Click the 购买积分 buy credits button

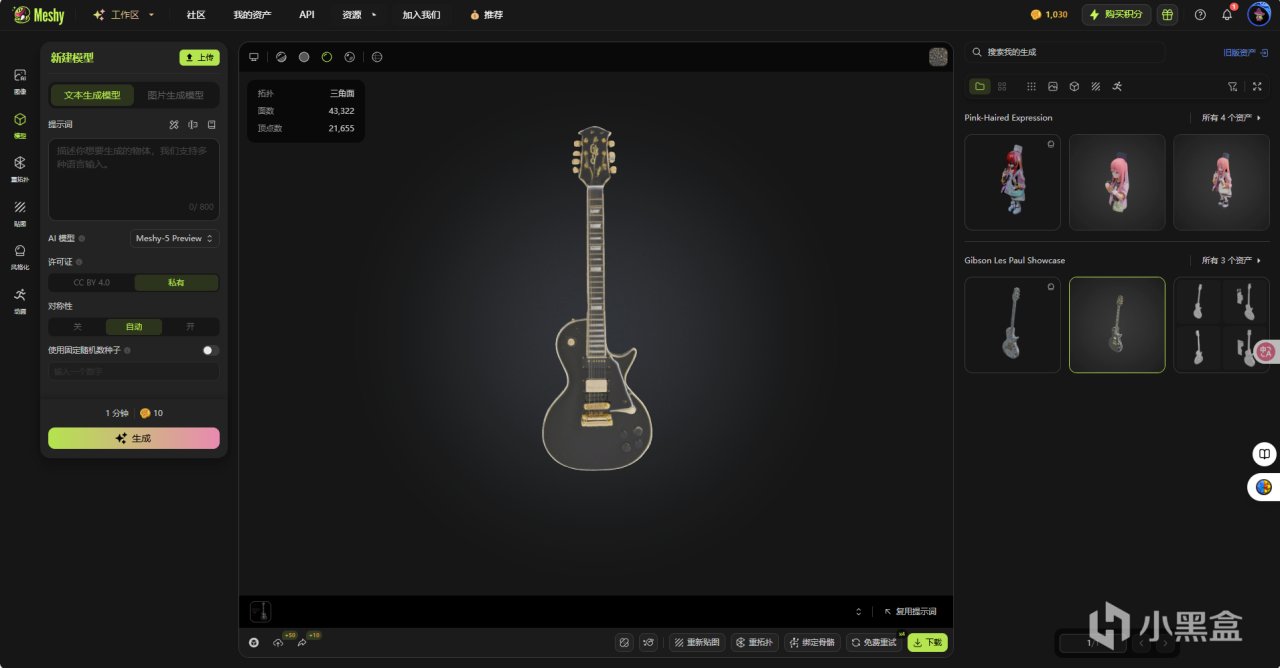coord(1116,15)
